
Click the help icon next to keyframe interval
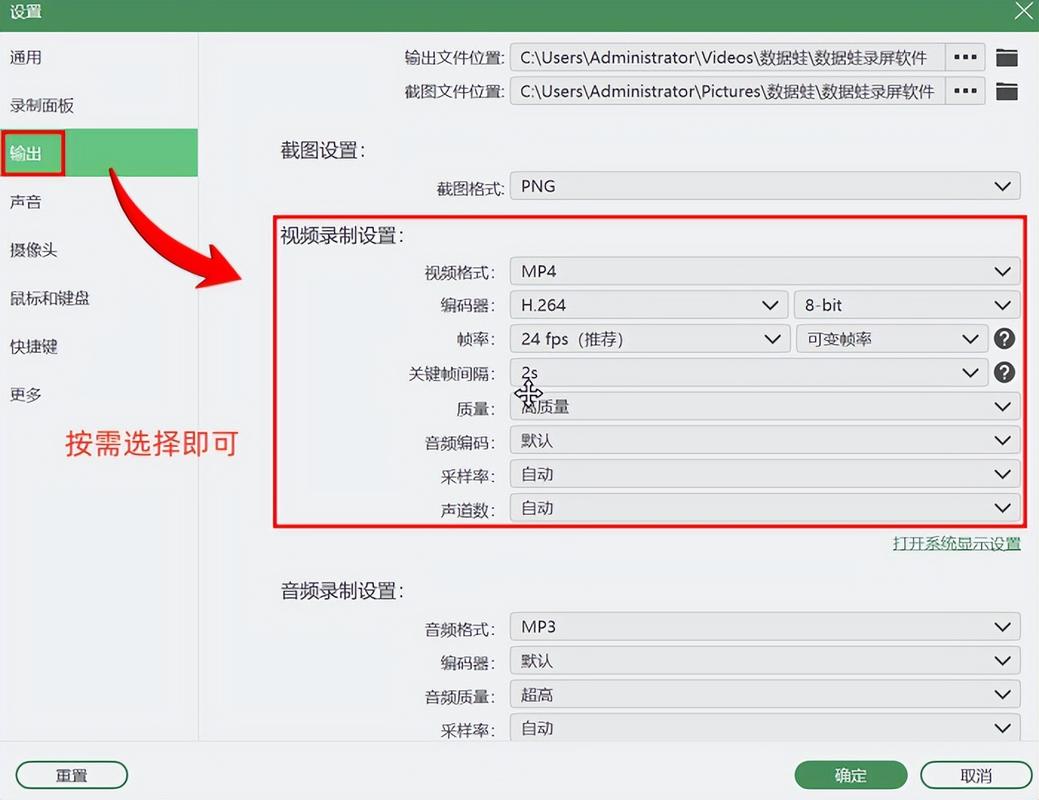coord(1004,372)
